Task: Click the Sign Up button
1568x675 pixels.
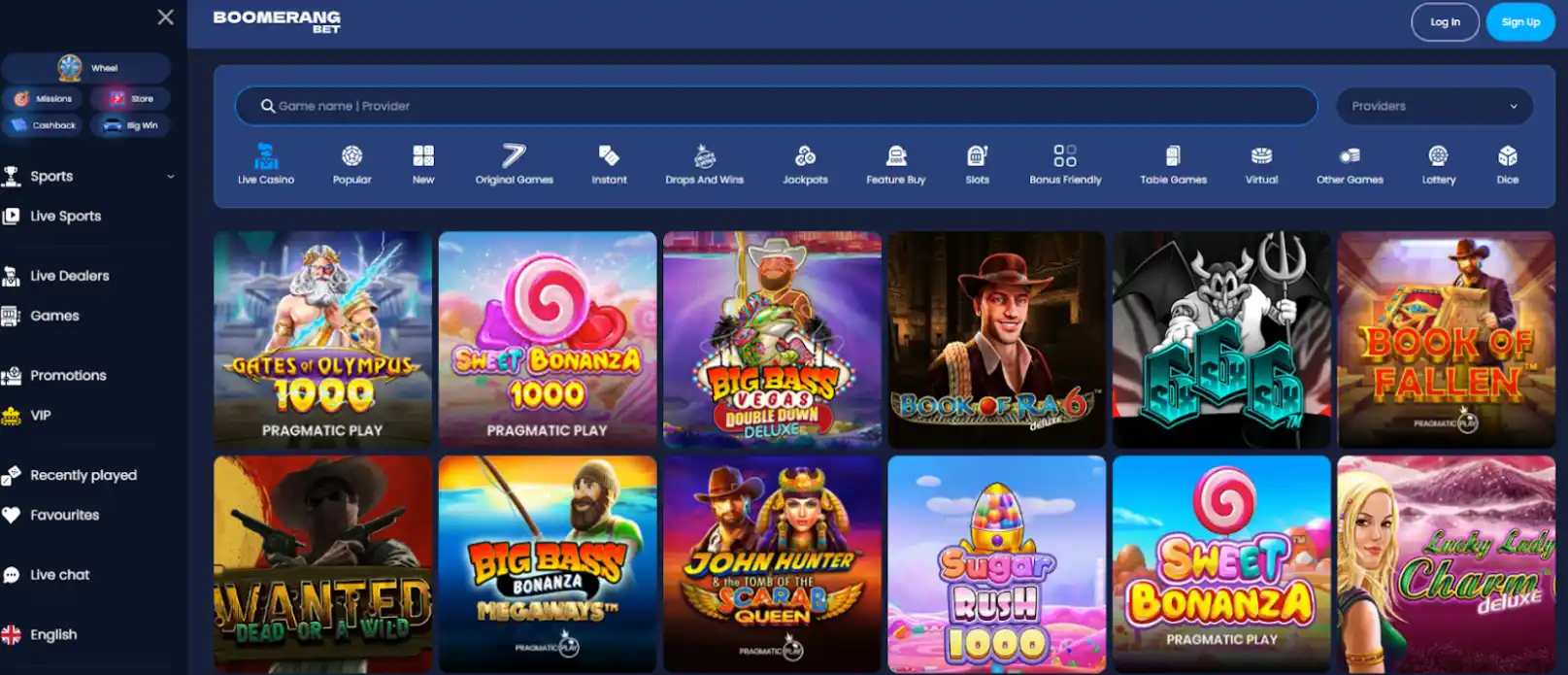Action: click(1520, 22)
